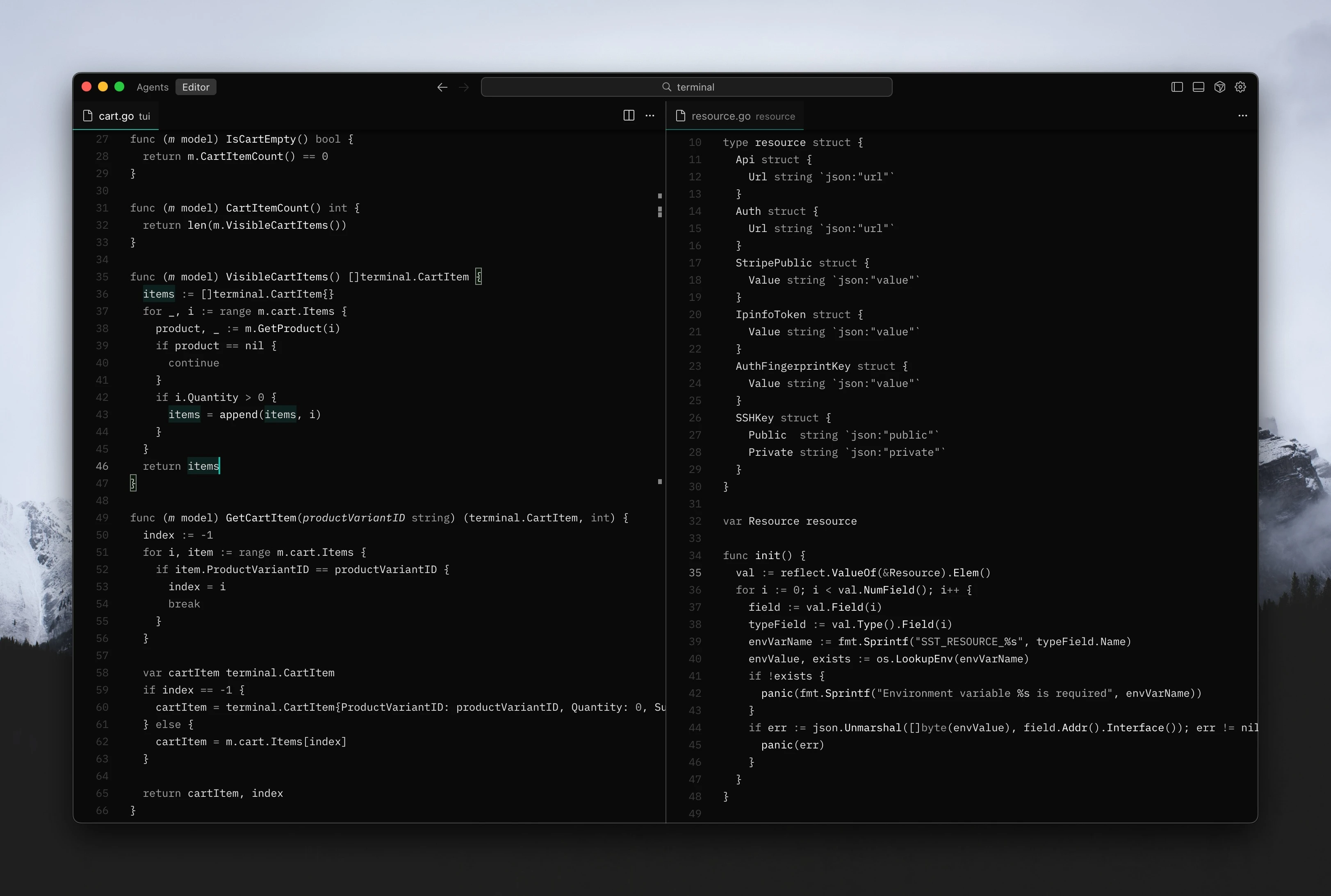Toggle the left sidebar panel icon
The image size is (1331, 896).
[x=1177, y=87]
